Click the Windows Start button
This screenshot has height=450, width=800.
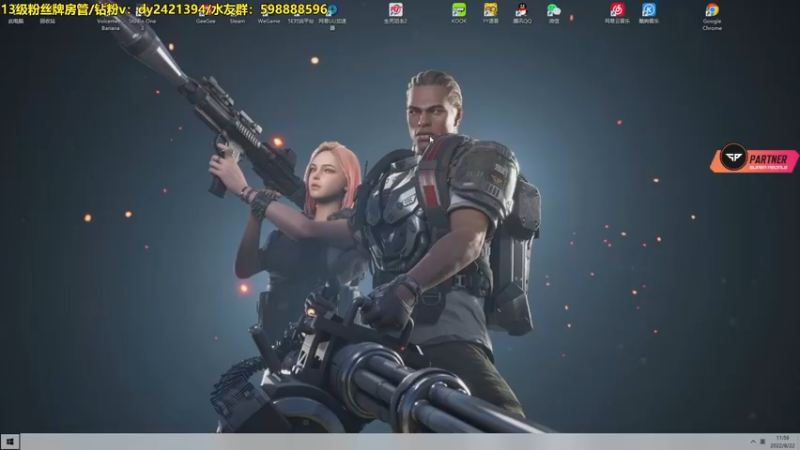click(10, 441)
